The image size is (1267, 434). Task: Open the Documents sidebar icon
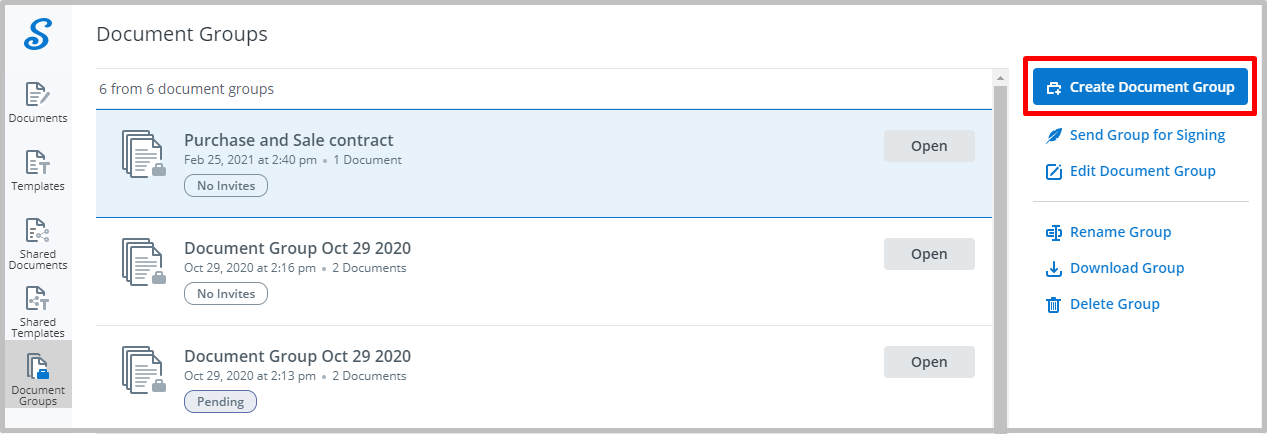tap(37, 102)
